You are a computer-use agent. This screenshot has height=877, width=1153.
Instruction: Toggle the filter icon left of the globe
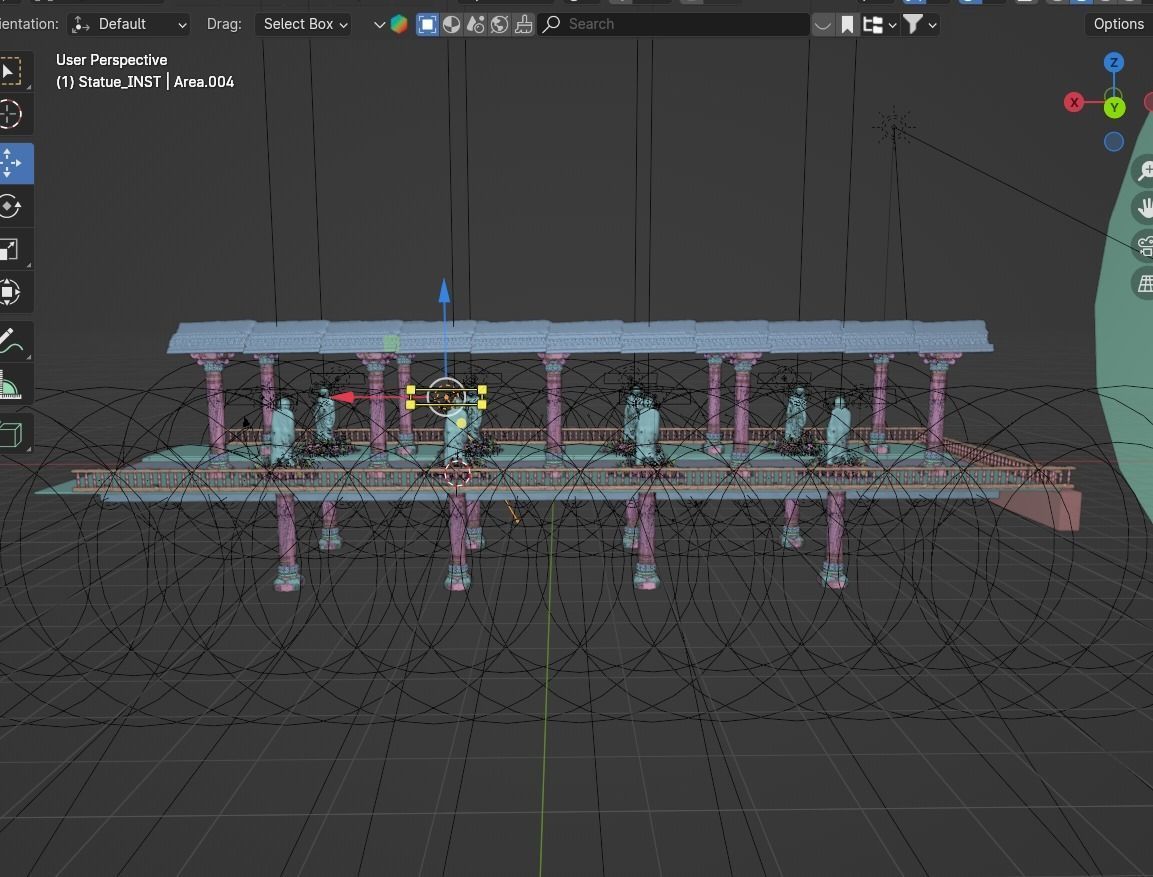tap(476, 24)
